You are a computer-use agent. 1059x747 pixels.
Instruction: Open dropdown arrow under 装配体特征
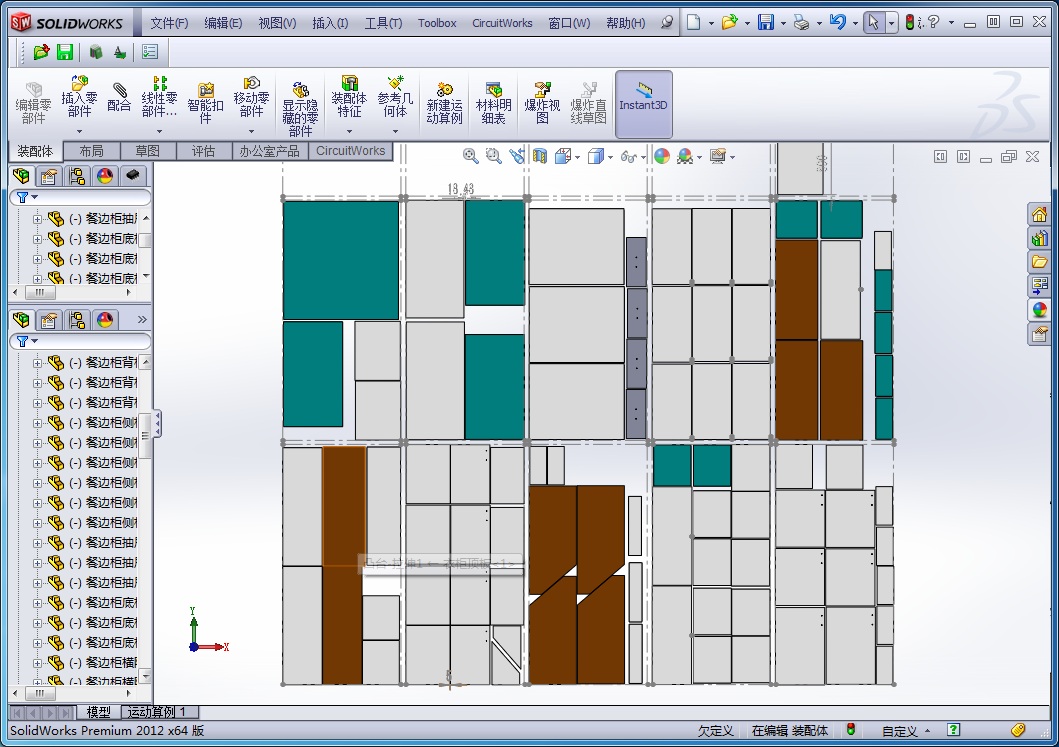349,130
